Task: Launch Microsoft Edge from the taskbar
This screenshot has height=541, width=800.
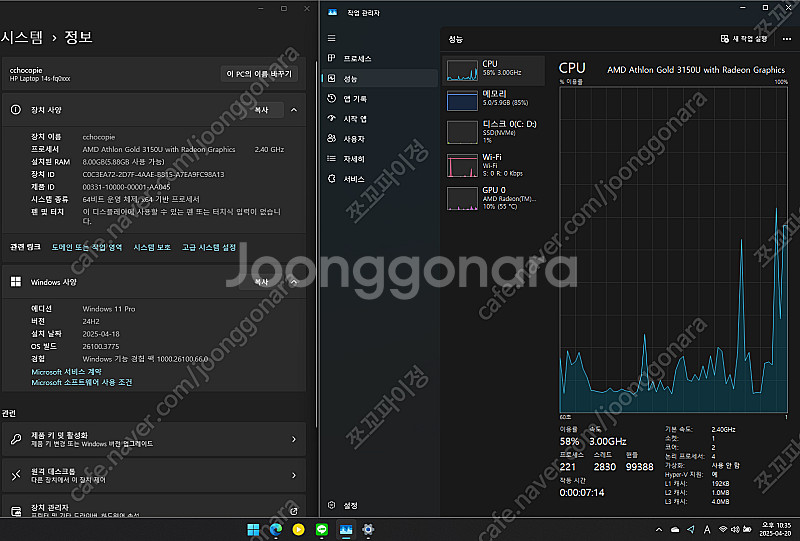Action: tap(276, 530)
